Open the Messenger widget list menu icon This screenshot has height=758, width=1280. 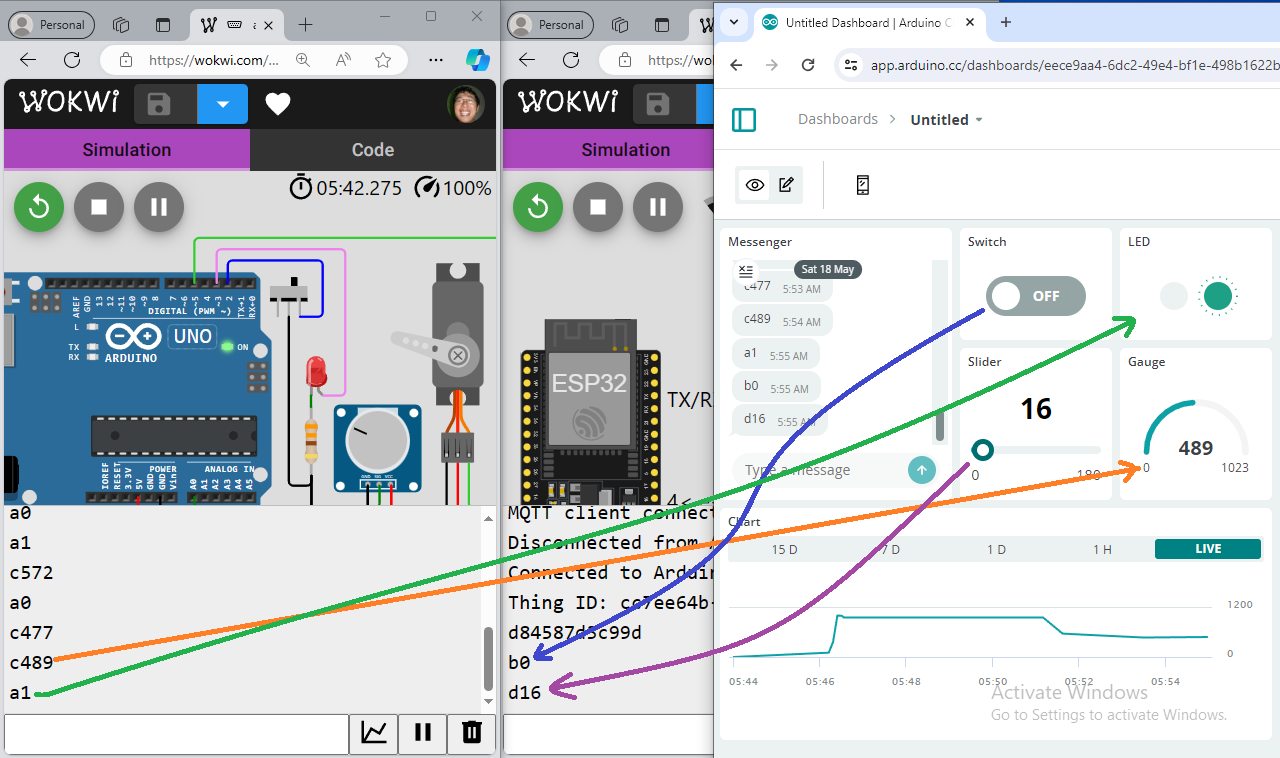pyautogui.click(x=745, y=270)
